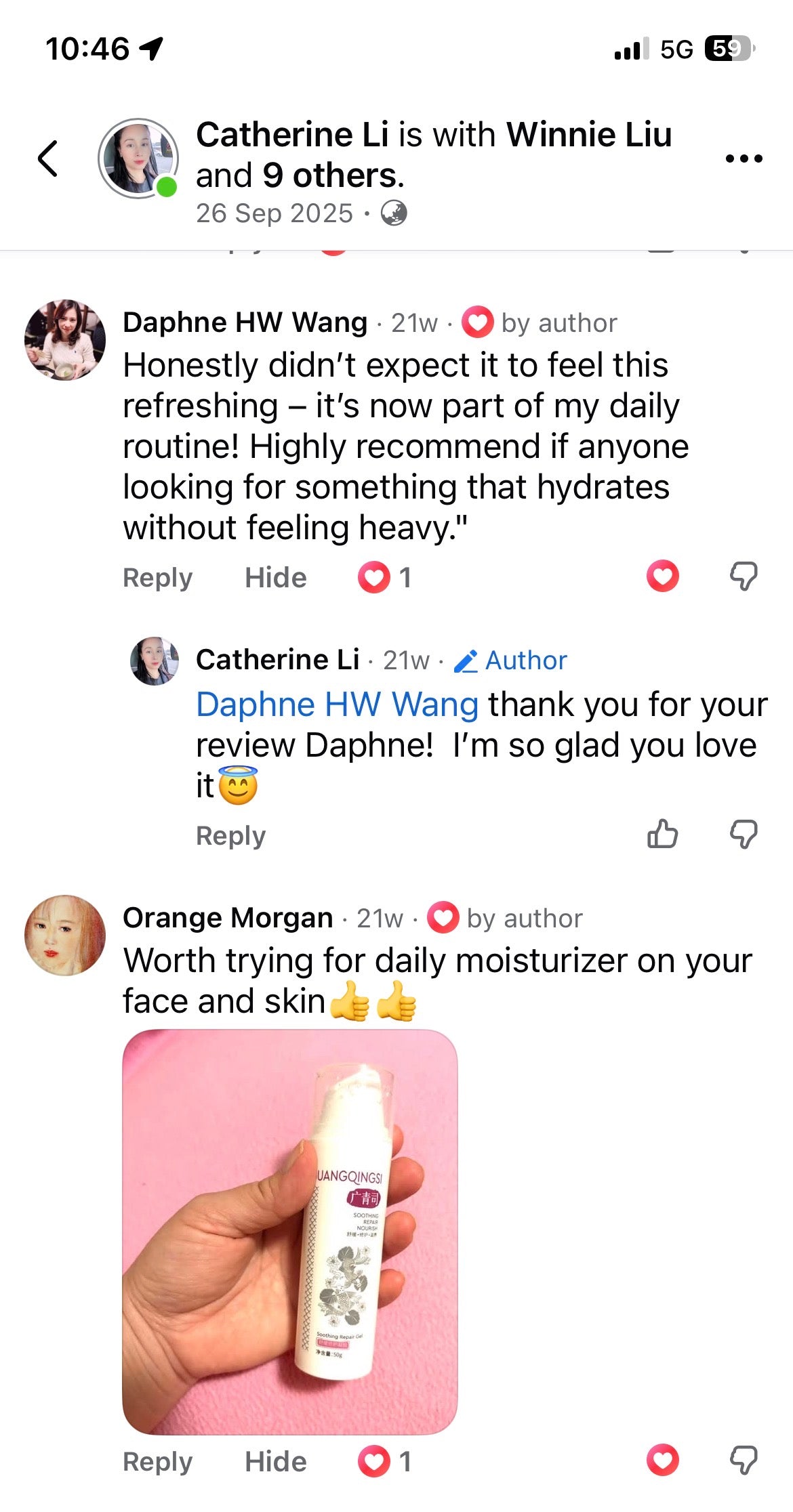Open Catherine Li's profile picture in the header

(138, 159)
